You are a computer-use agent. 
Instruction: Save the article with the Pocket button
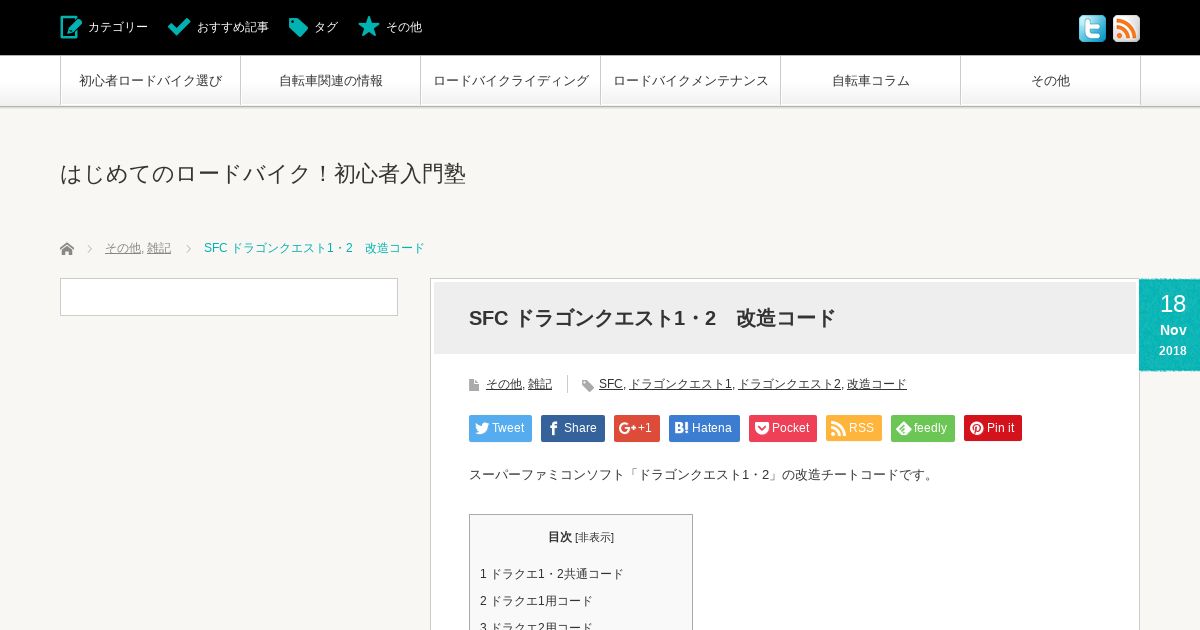coord(783,428)
